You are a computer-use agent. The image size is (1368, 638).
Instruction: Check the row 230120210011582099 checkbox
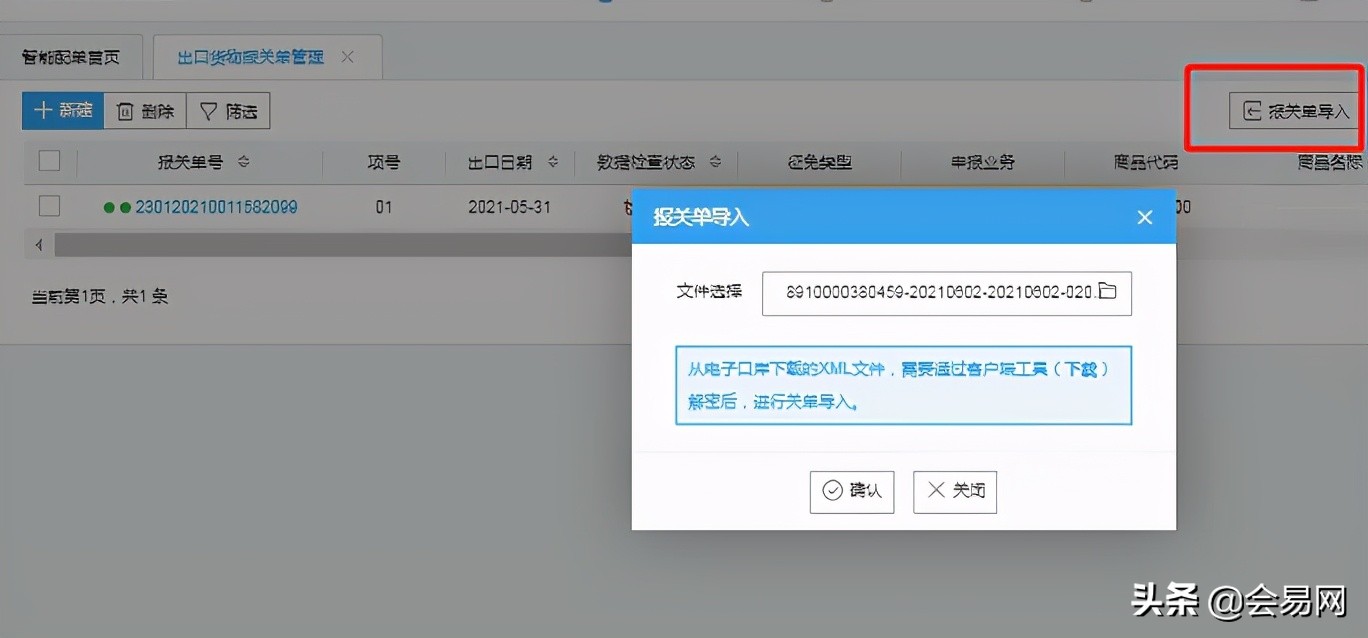point(49,207)
